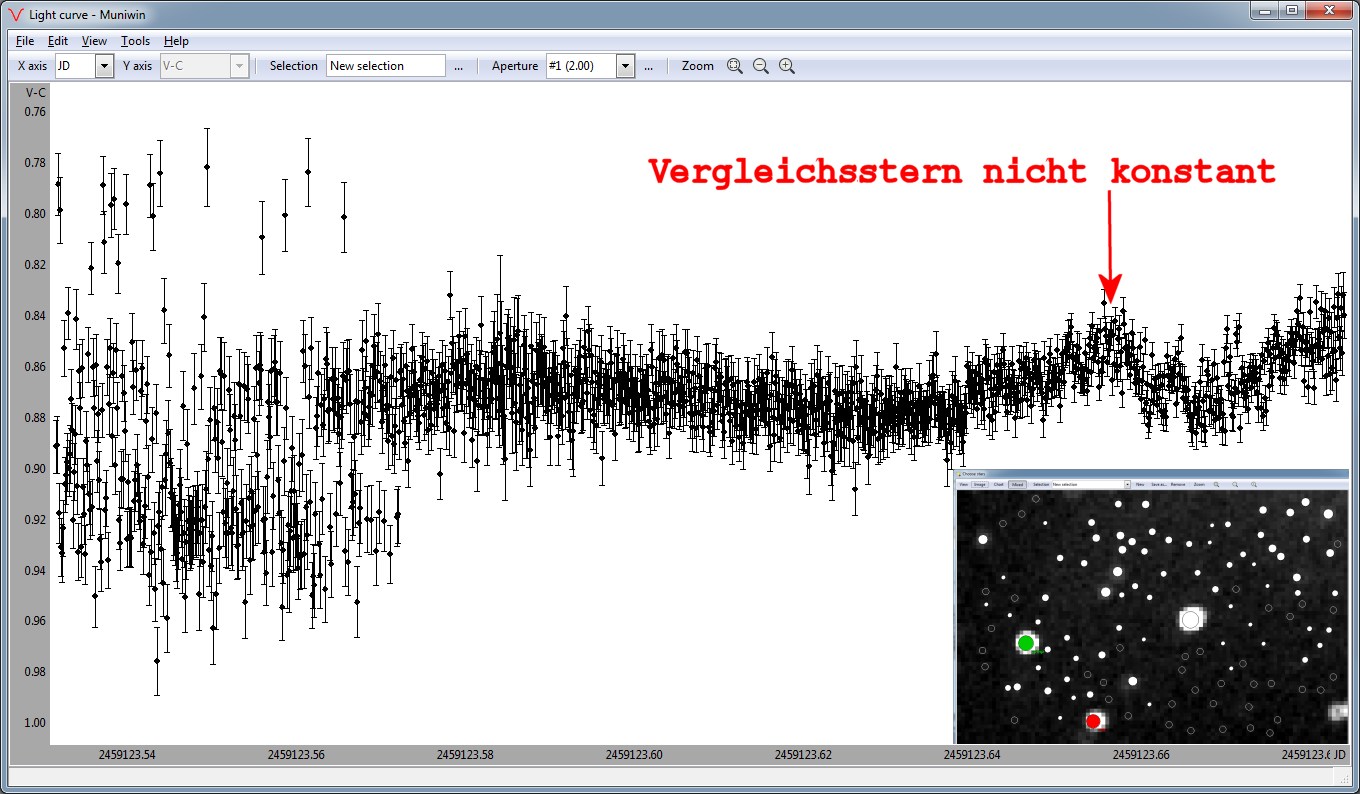This screenshot has height=794, width=1360.
Task: Toggle Mixed view in Choose stars panel
Action: [x=1017, y=484]
